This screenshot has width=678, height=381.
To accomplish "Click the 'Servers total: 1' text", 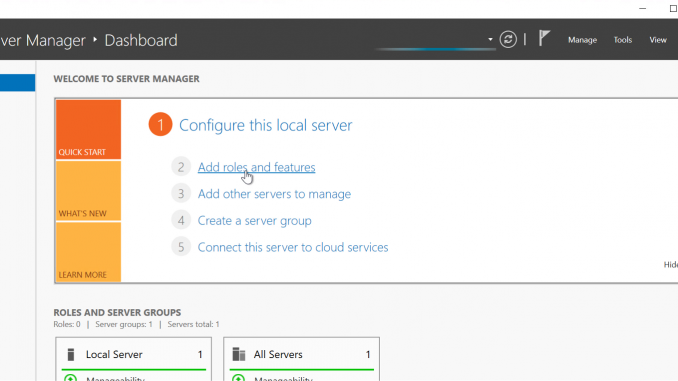I will (x=193, y=324).
